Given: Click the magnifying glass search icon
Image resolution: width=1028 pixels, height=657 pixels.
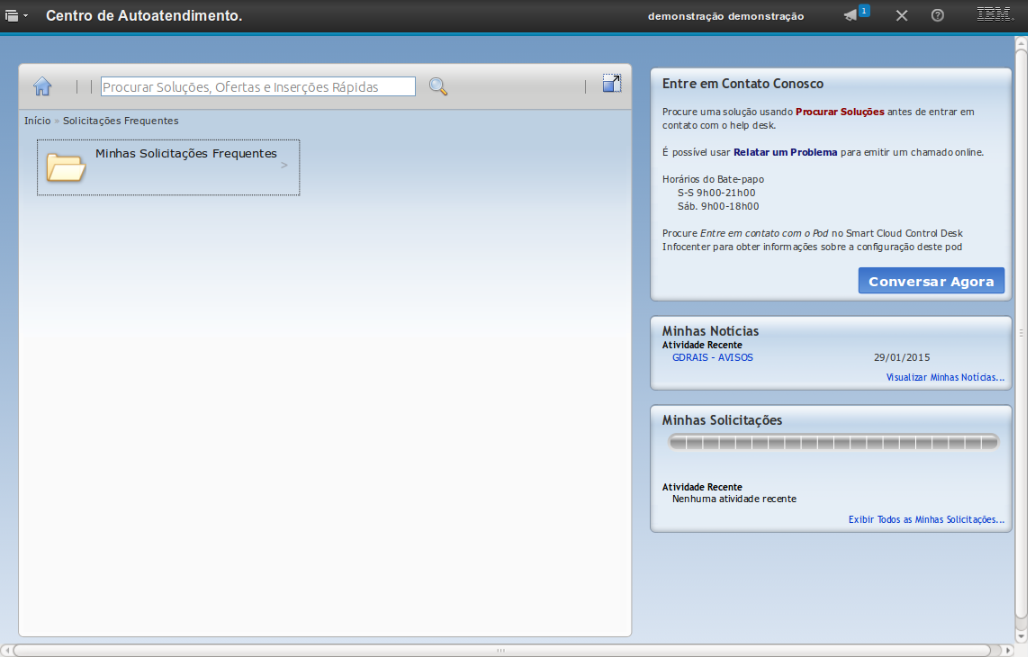Looking at the screenshot, I should [438, 86].
